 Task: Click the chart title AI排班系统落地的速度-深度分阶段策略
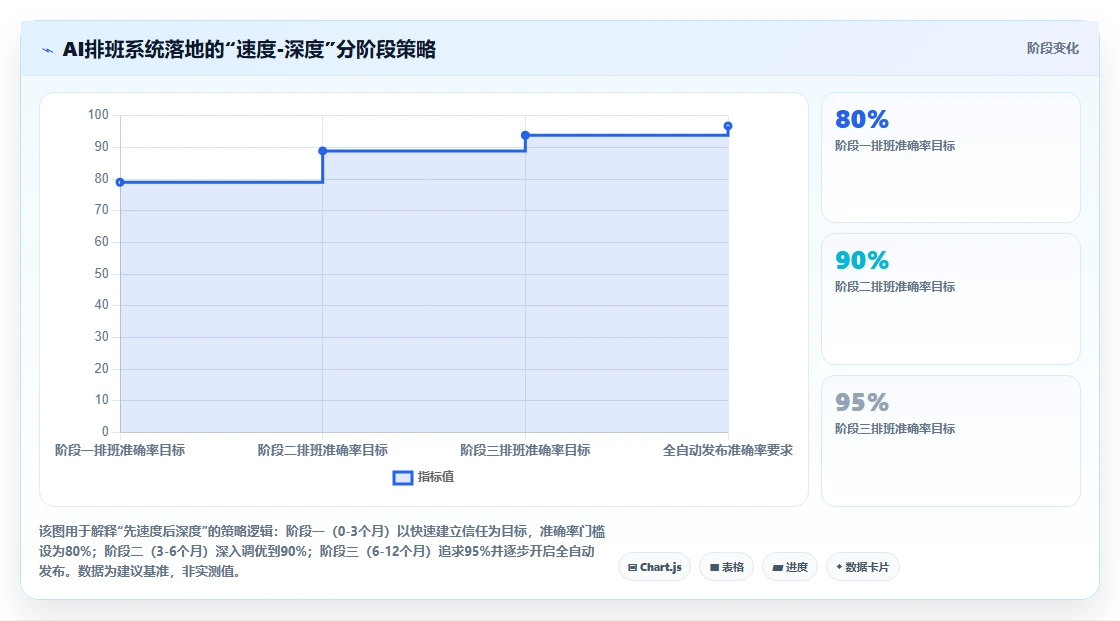[249, 49]
